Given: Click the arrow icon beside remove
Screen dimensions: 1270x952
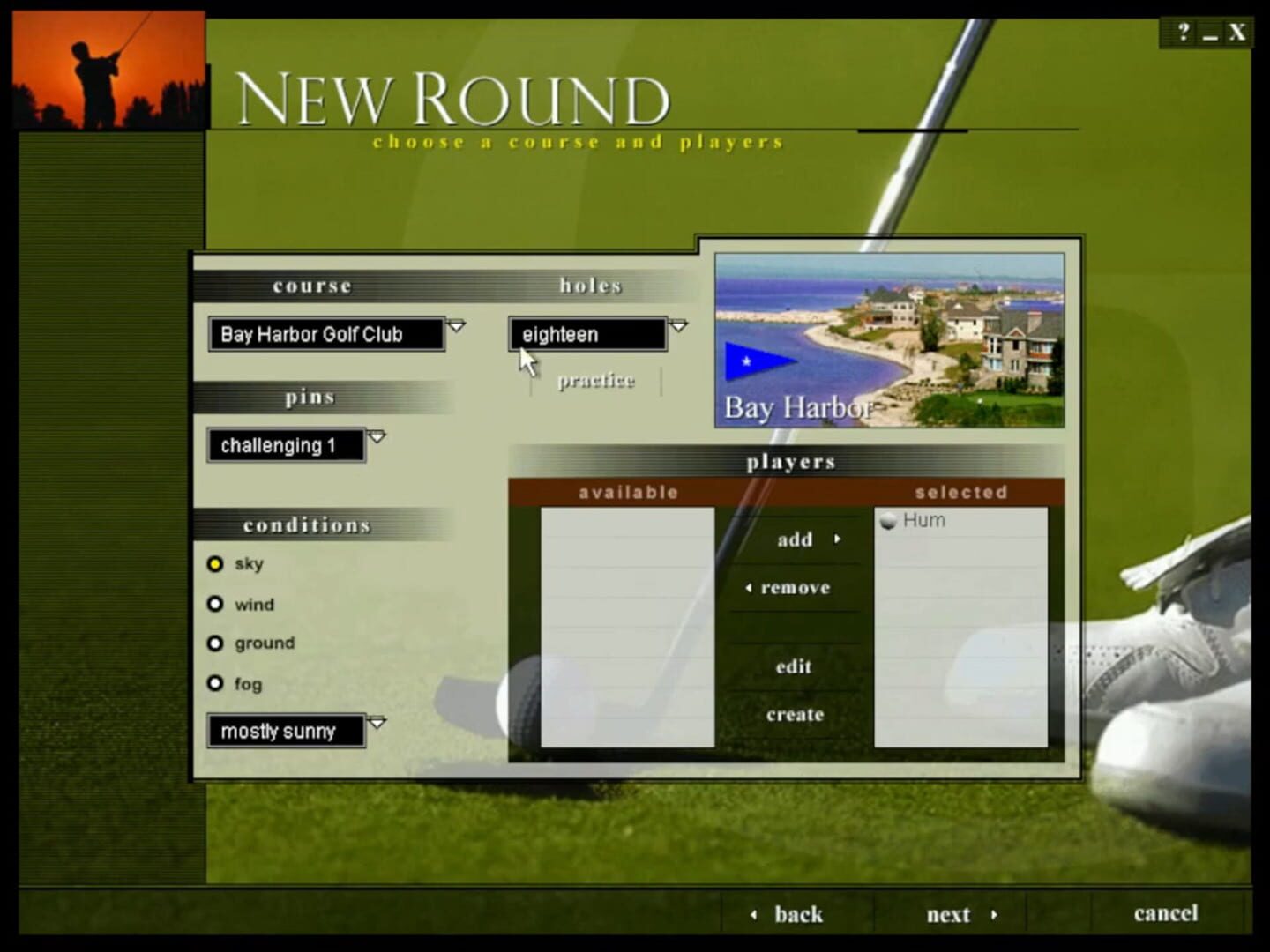Looking at the screenshot, I should (750, 587).
